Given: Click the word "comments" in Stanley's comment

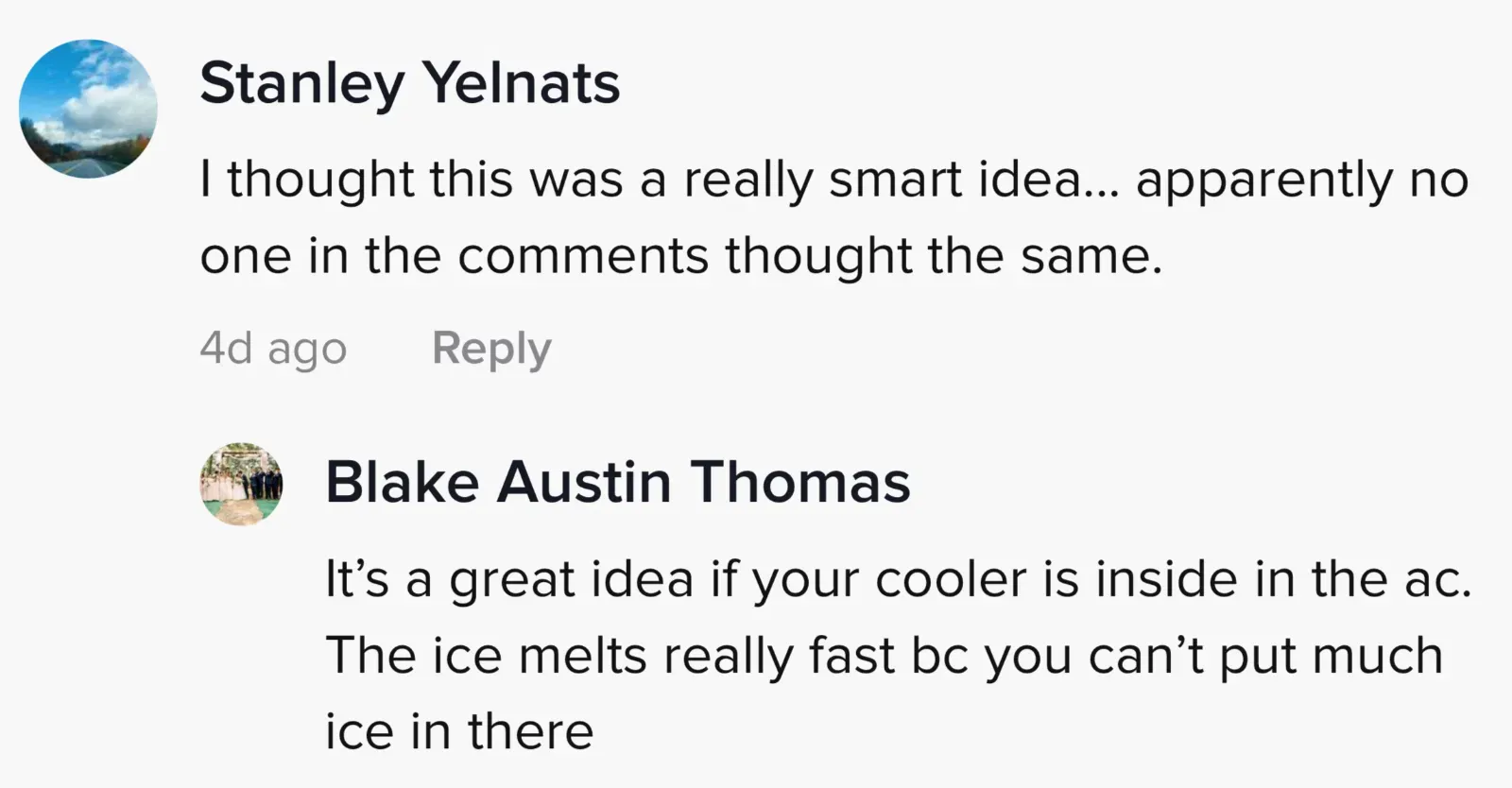Looking at the screenshot, I should tap(582, 256).
